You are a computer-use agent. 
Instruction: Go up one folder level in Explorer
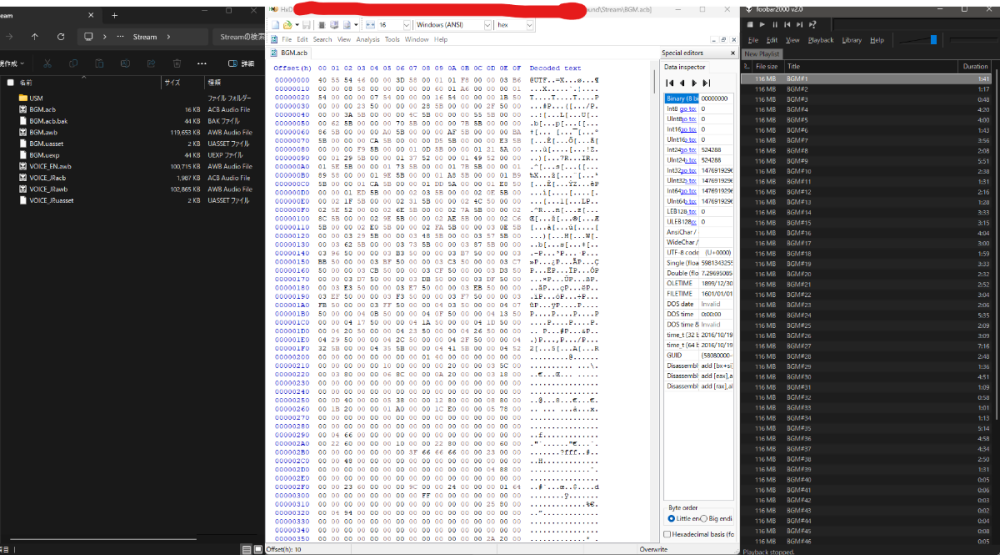[x=35, y=37]
